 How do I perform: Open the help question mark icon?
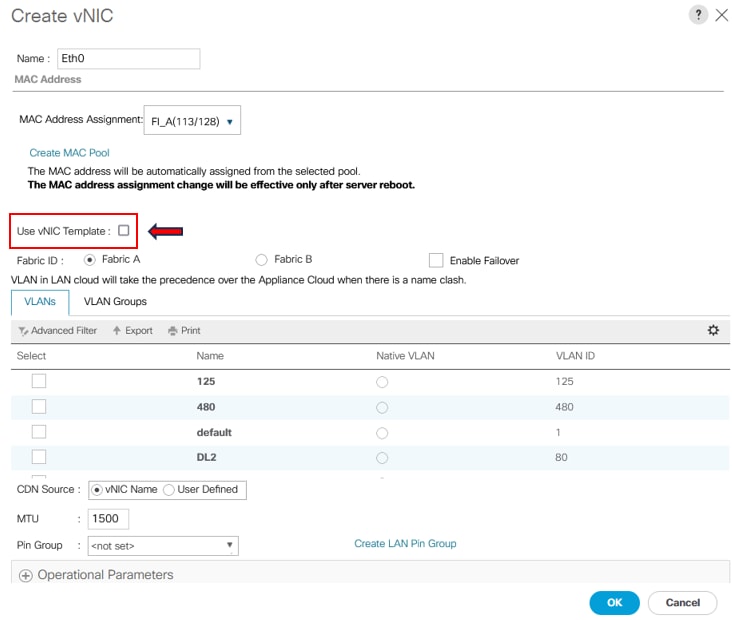pos(698,15)
